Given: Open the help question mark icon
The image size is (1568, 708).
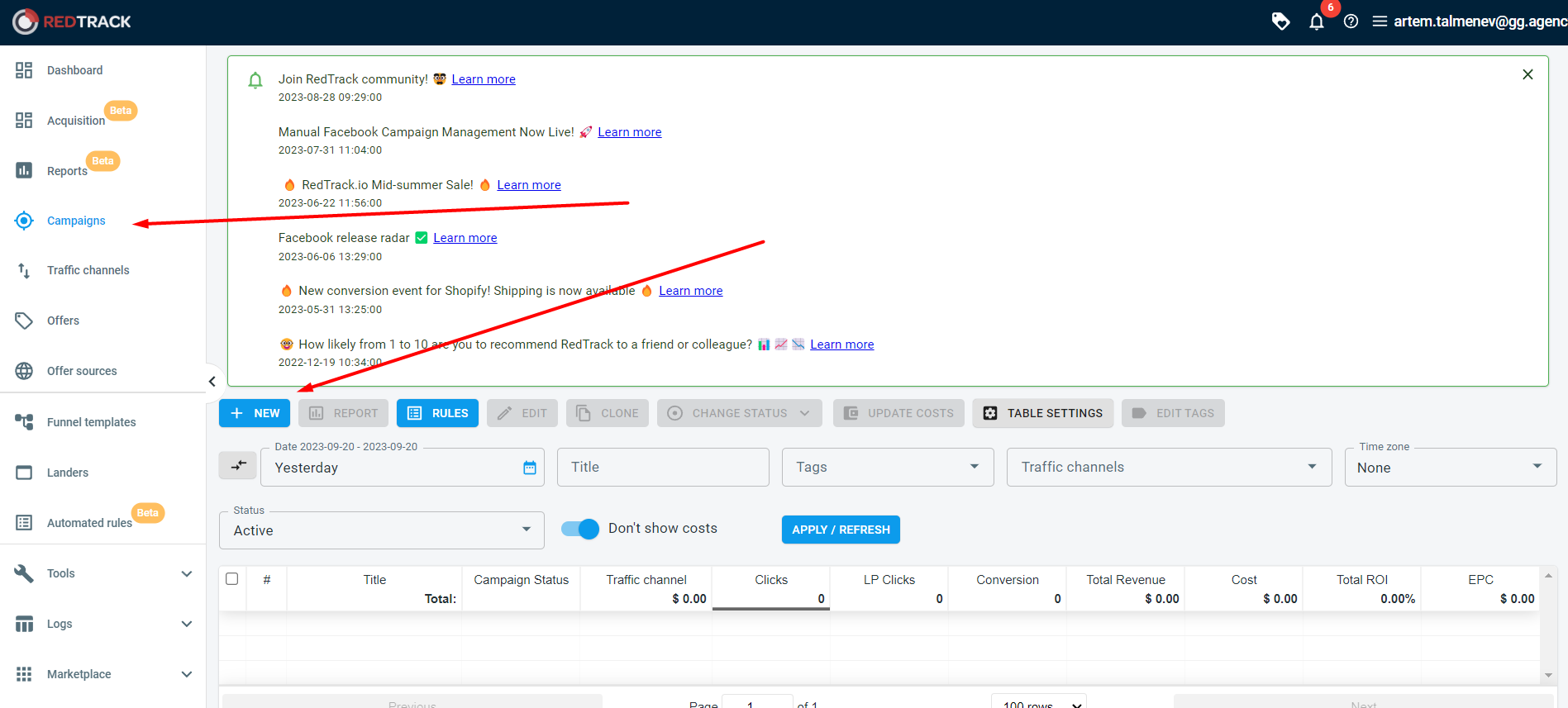Looking at the screenshot, I should pyautogui.click(x=1351, y=21).
